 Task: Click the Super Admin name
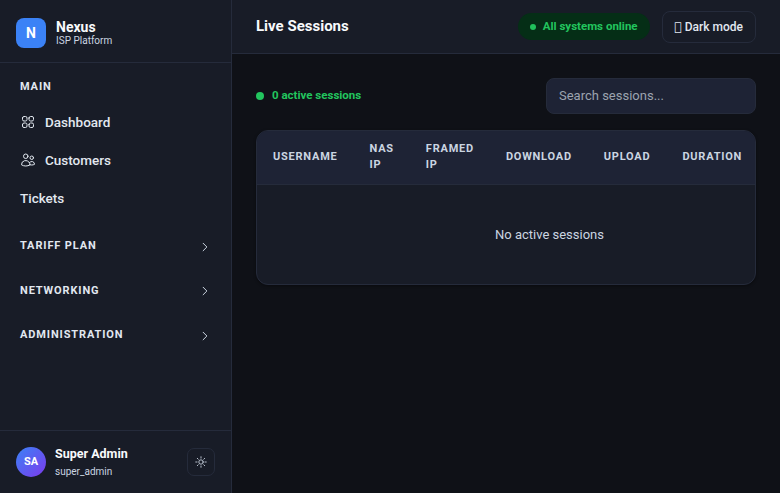(91, 454)
